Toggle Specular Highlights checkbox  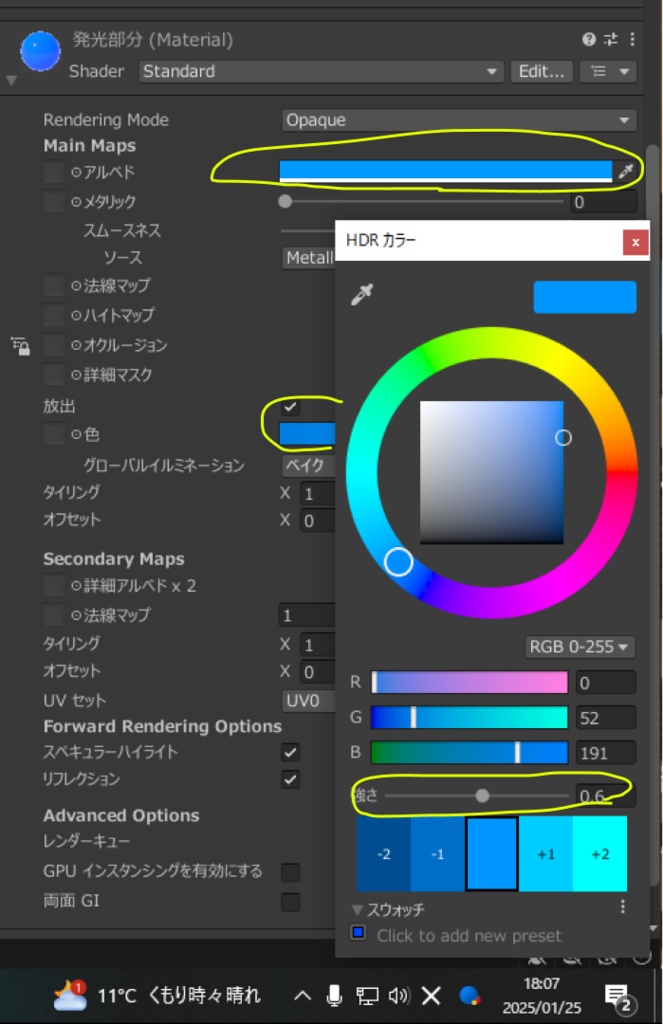click(x=291, y=752)
